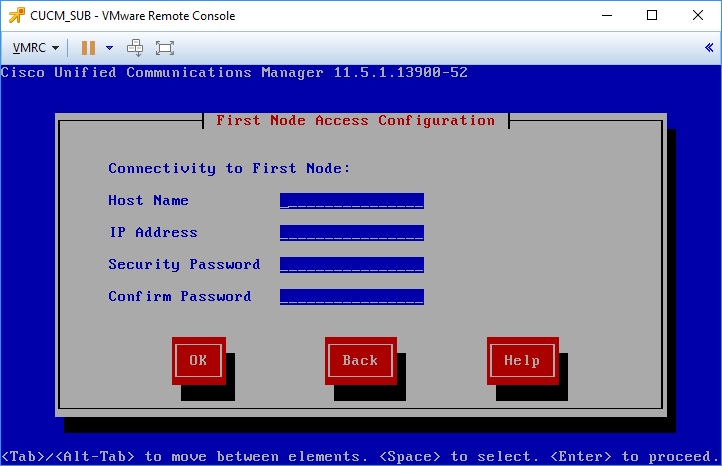Click the Cisco Unified Communications Manager version text
This screenshot has width=722, height=466.
click(x=234, y=73)
